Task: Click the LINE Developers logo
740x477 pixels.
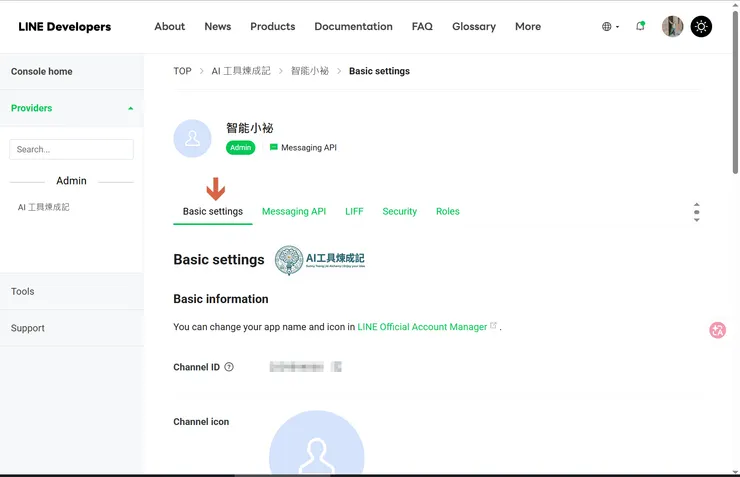Action: (x=65, y=27)
